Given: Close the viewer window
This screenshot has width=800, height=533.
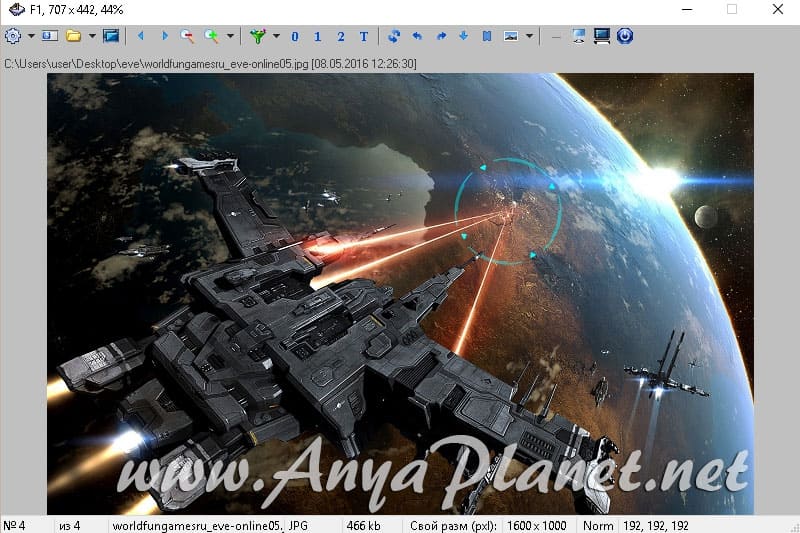Looking at the screenshot, I should pos(778,9).
